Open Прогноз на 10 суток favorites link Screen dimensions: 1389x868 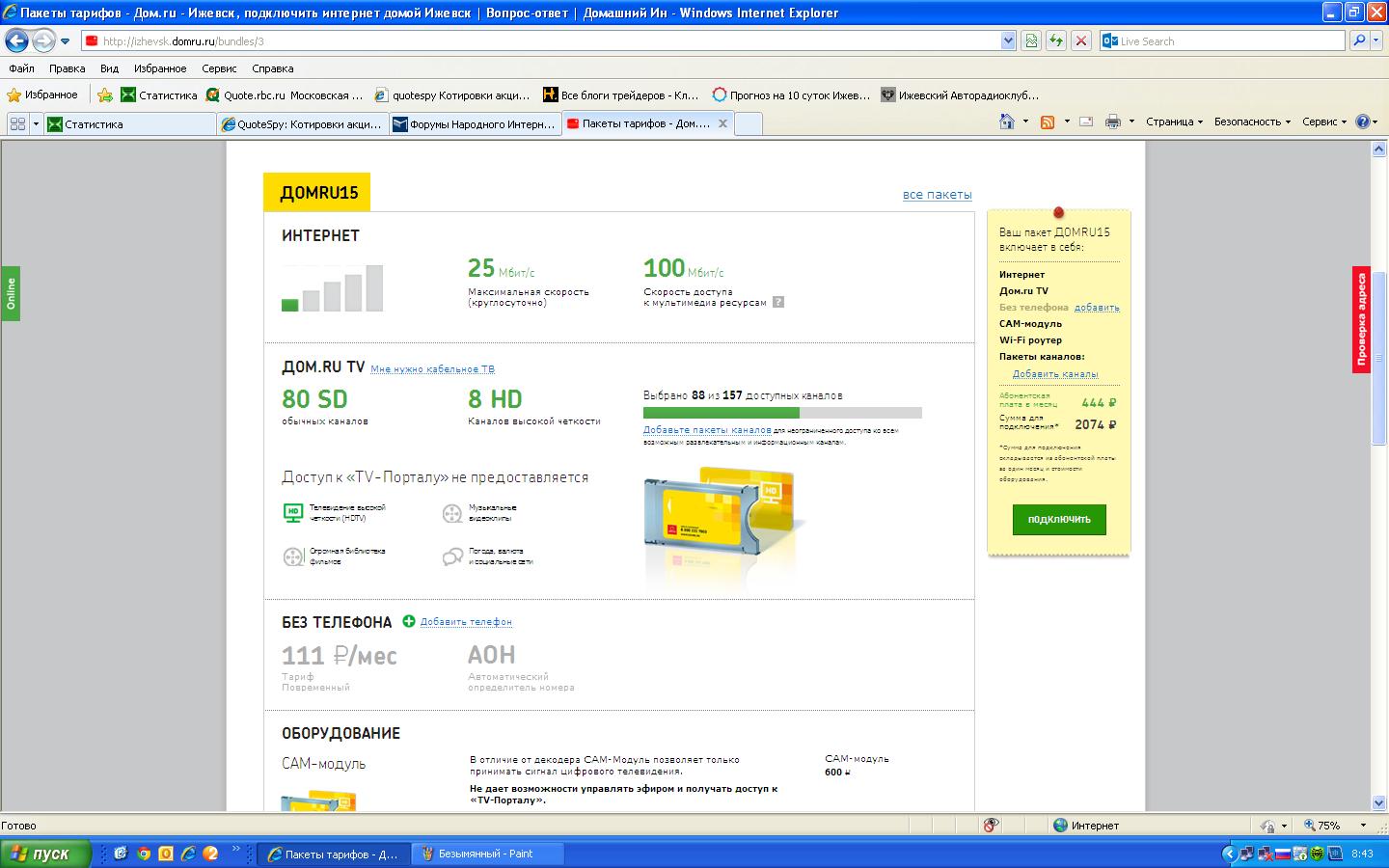point(791,95)
